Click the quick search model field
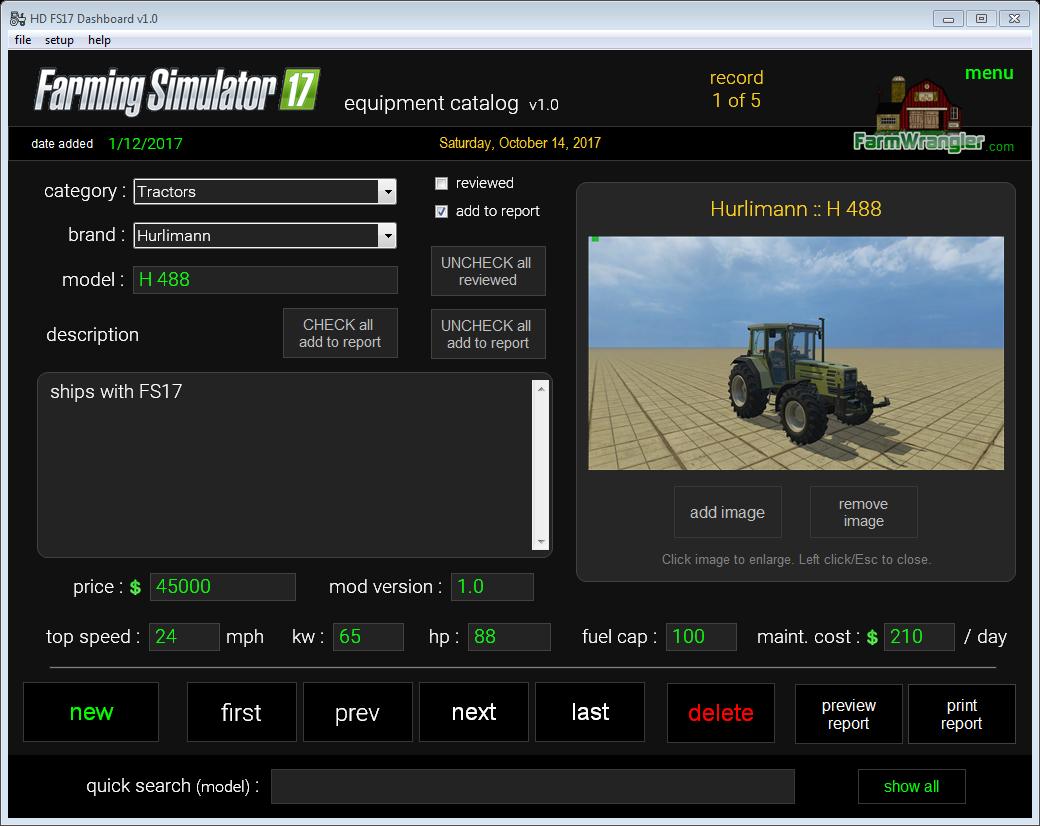Screen dimensions: 1040x826 (x=532, y=786)
